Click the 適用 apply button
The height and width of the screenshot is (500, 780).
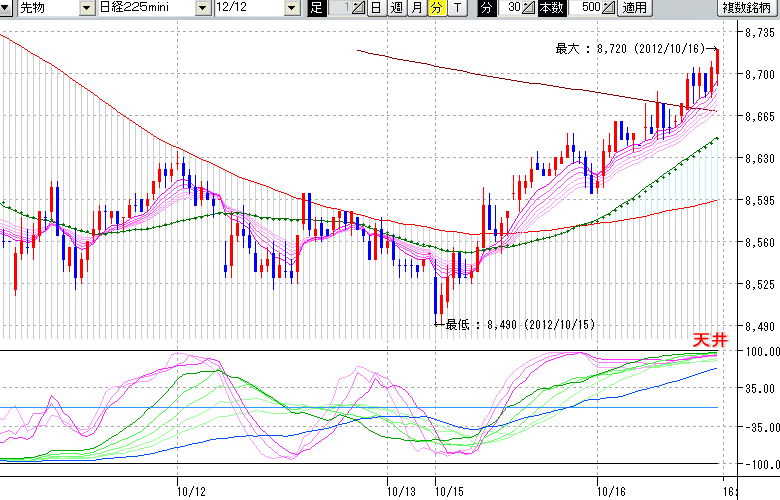(634, 8)
